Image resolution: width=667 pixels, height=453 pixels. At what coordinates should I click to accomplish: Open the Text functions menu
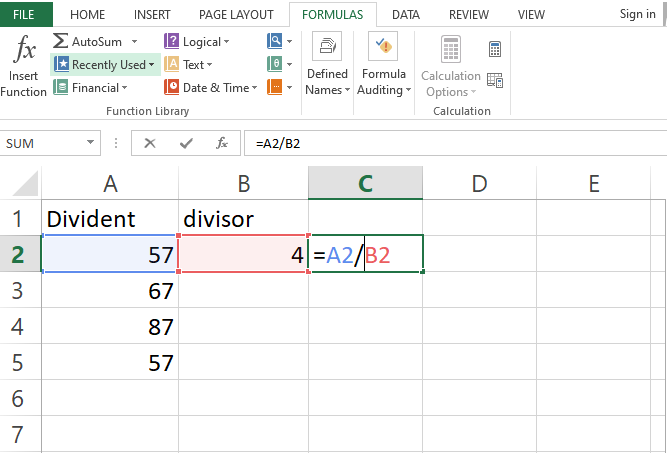tap(188, 65)
